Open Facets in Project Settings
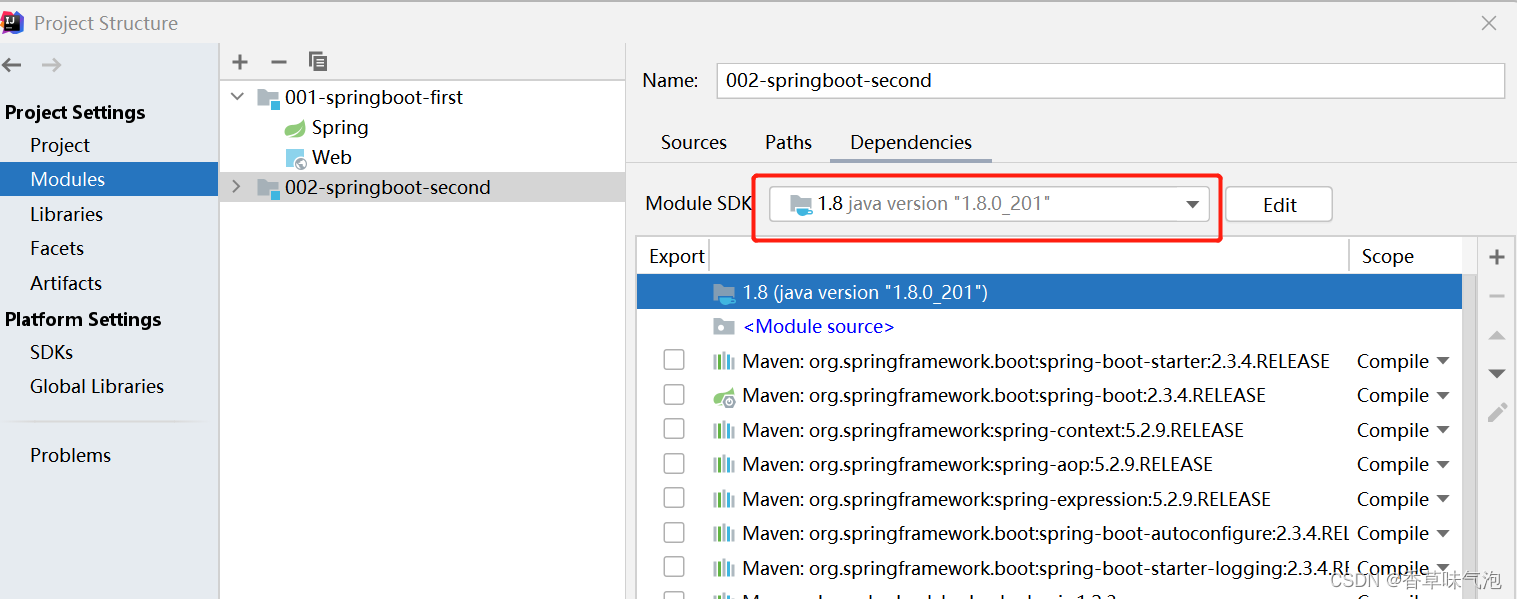The image size is (1517, 599). [57, 249]
